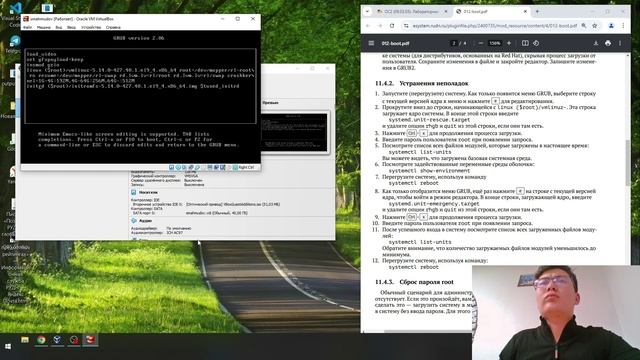Screen dimensions: 640x360
Task: Open PDF viewer more actions menu
Action: tap(620, 43)
